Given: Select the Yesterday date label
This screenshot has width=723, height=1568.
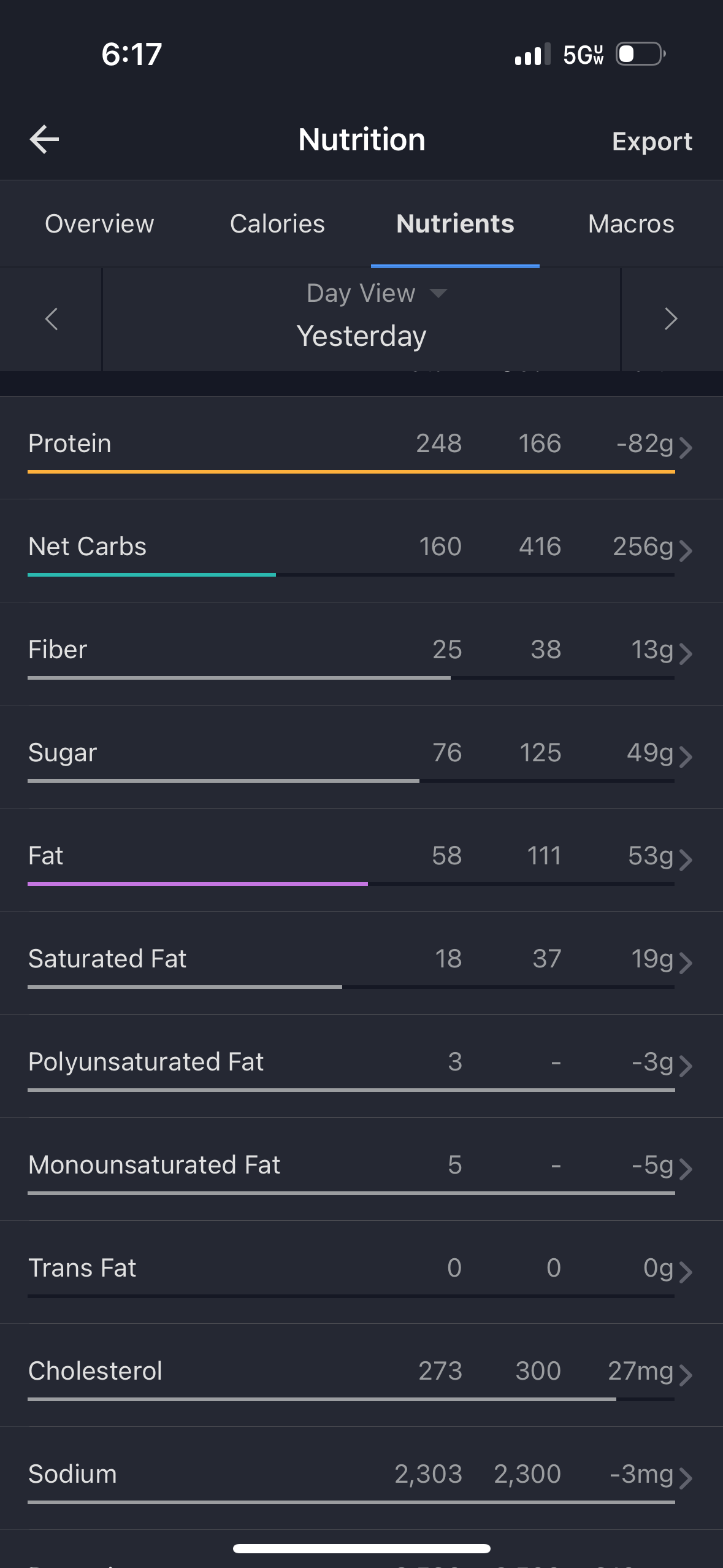Looking at the screenshot, I should 361,336.
